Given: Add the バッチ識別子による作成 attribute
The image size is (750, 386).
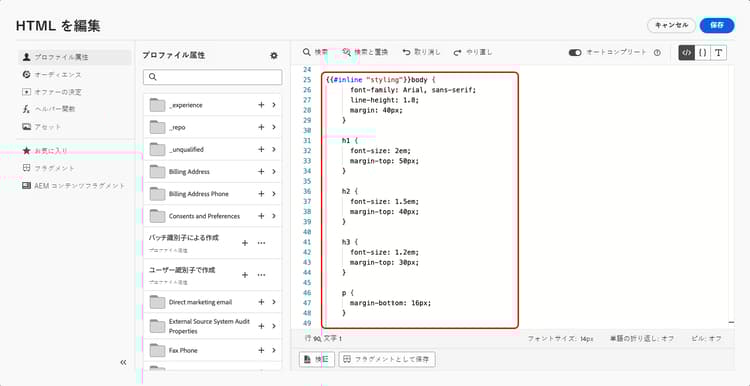Looking at the screenshot, I should tap(245, 243).
